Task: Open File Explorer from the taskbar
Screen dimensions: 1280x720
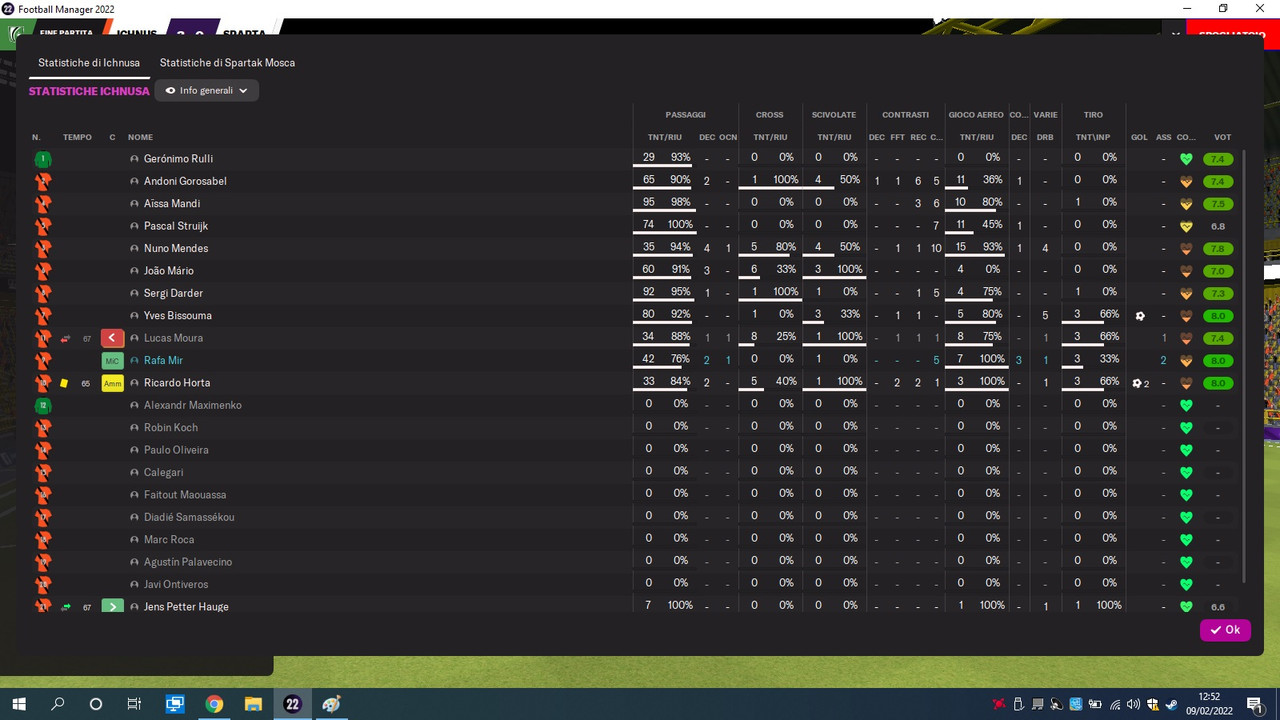Action: point(253,704)
